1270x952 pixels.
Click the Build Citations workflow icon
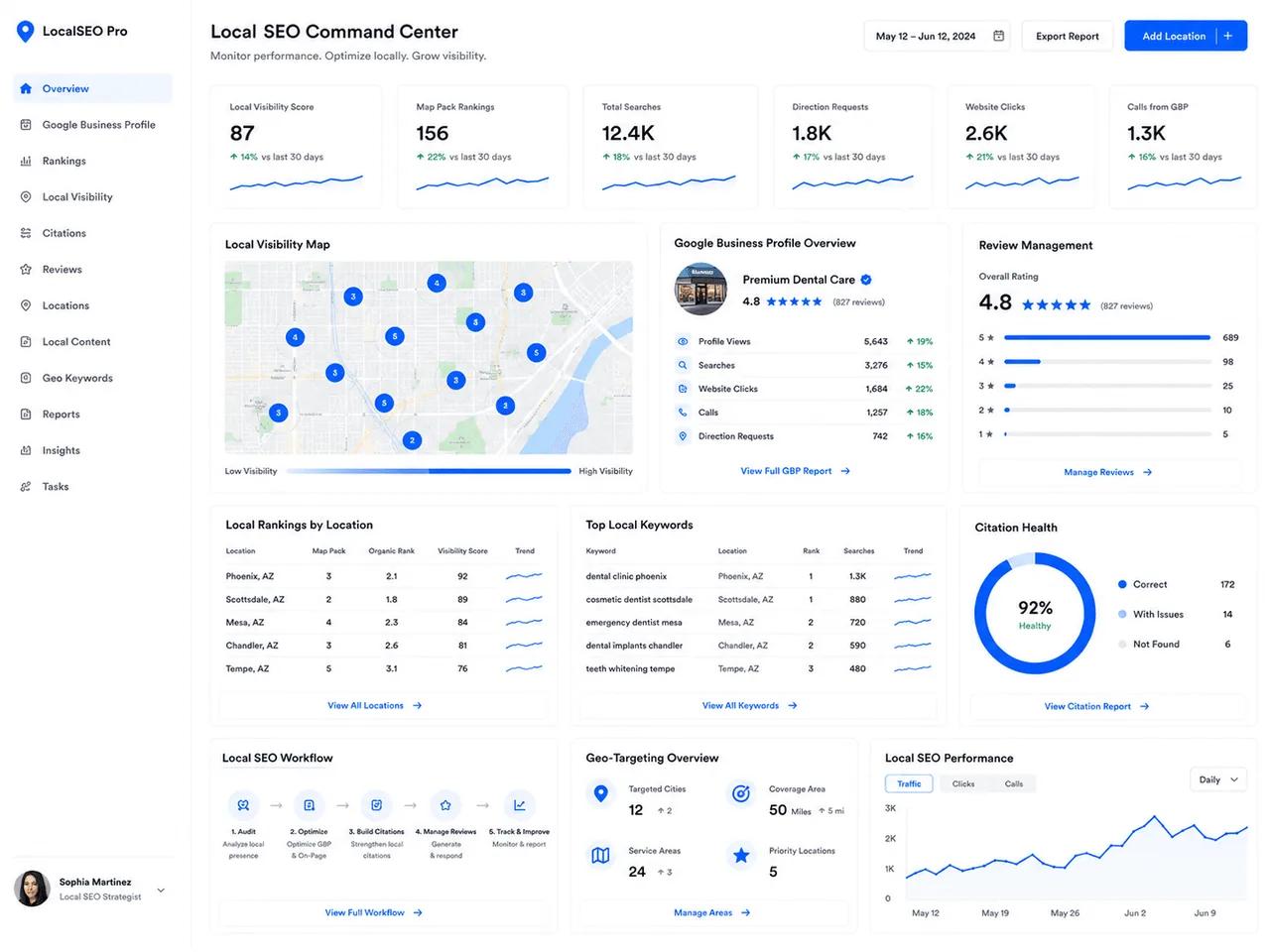377,805
